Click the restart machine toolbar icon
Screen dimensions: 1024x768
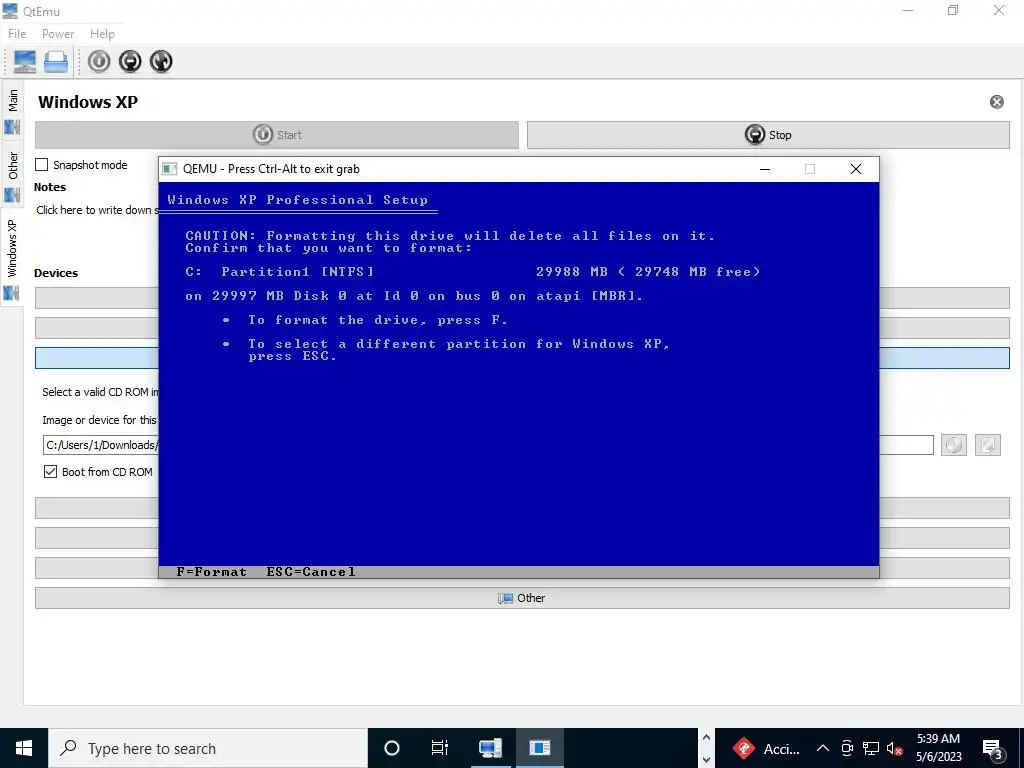click(x=161, y=61)
